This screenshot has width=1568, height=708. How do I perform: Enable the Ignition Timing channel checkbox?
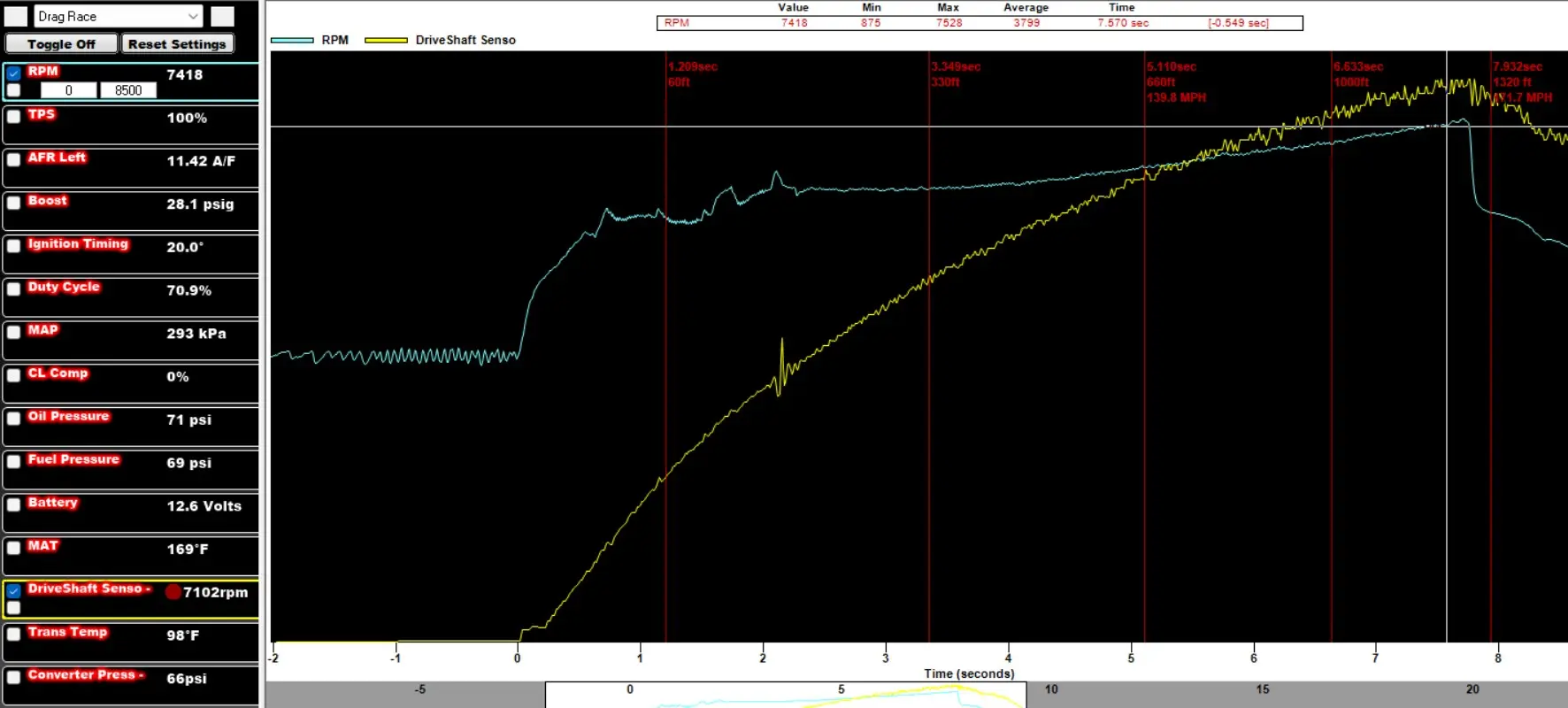14,246
